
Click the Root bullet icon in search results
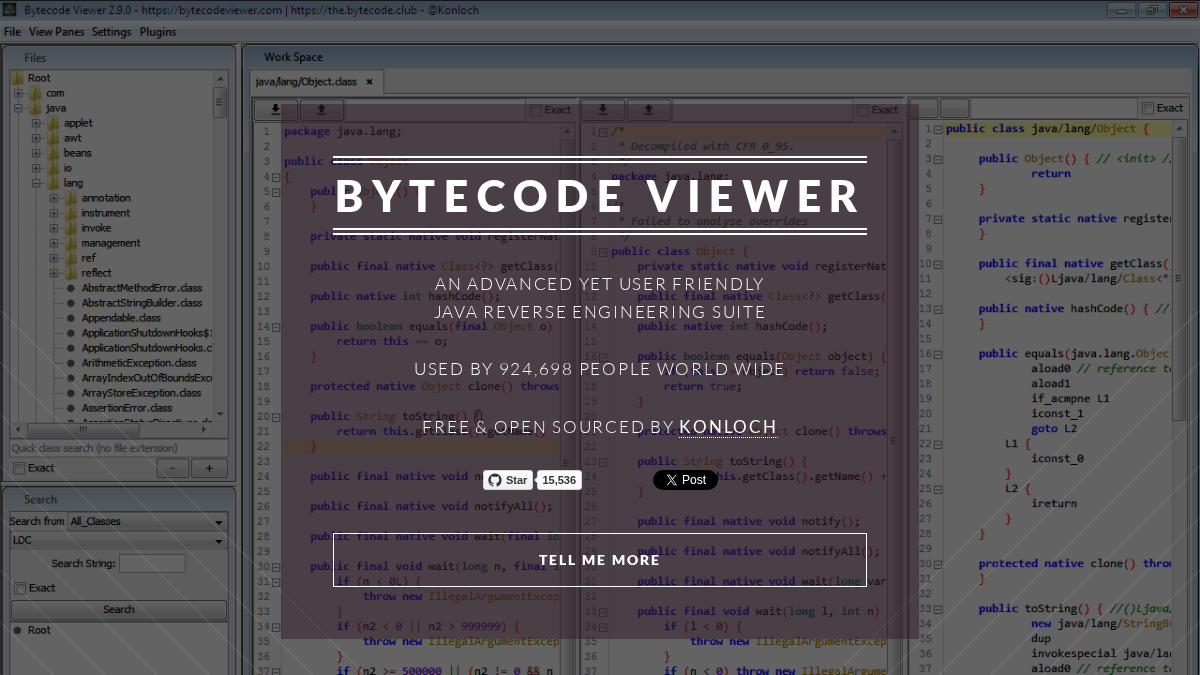tap(17, 630)
